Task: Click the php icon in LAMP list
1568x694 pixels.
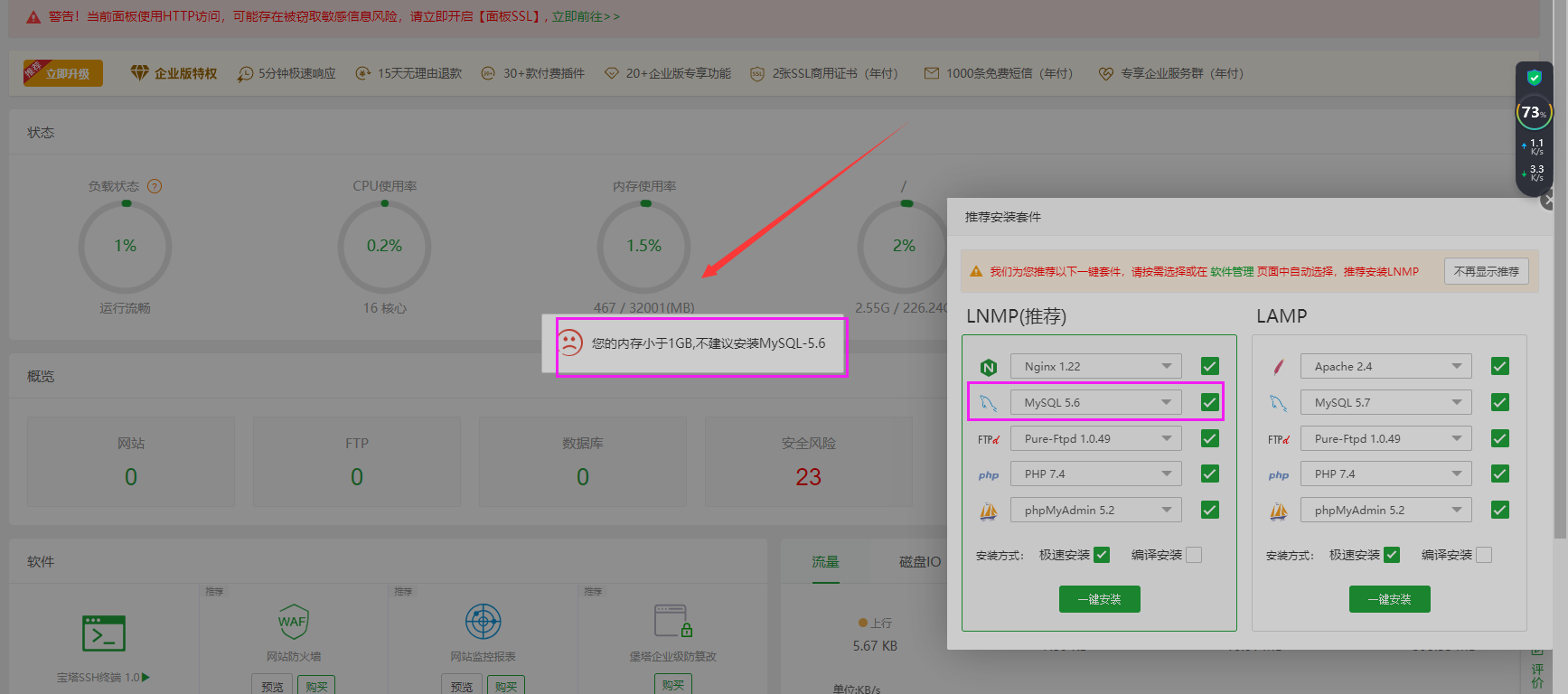Action: click(x=1279, y=475)
